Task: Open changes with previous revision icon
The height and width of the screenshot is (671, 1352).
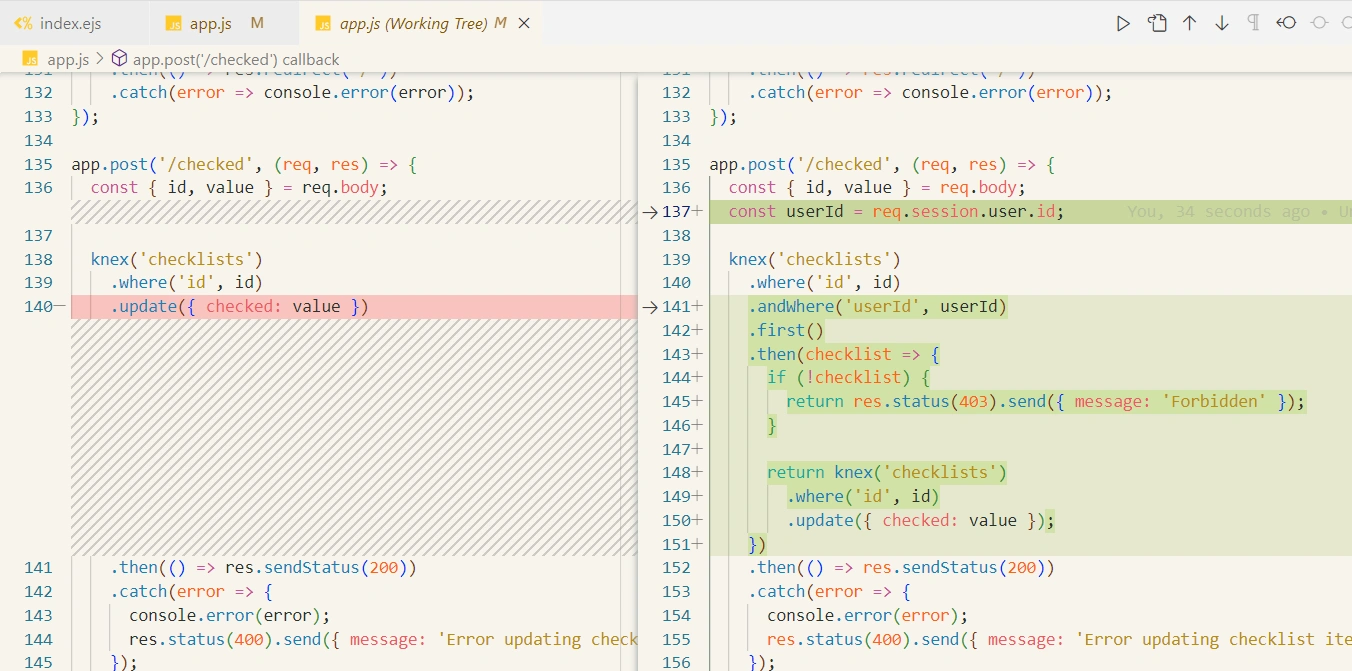Action: [x=1286, y=23]
